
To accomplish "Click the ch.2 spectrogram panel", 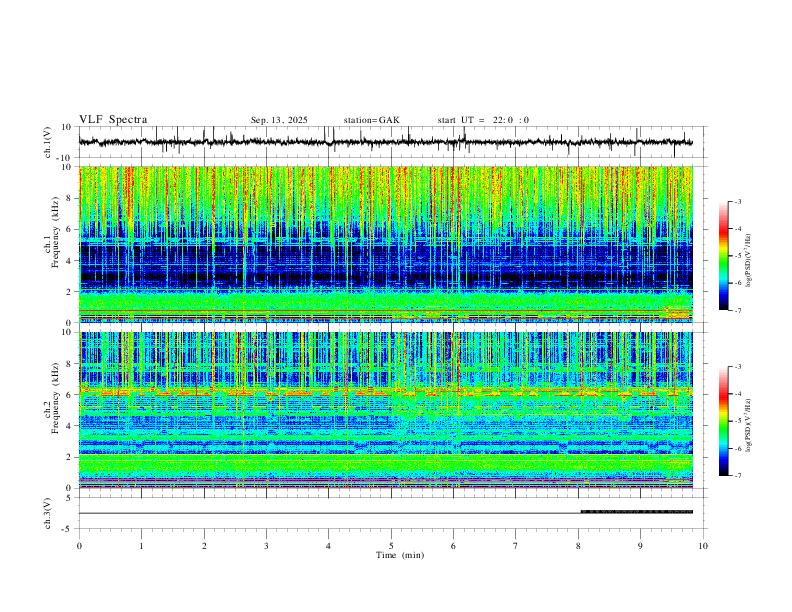I will tap(386, 410).
